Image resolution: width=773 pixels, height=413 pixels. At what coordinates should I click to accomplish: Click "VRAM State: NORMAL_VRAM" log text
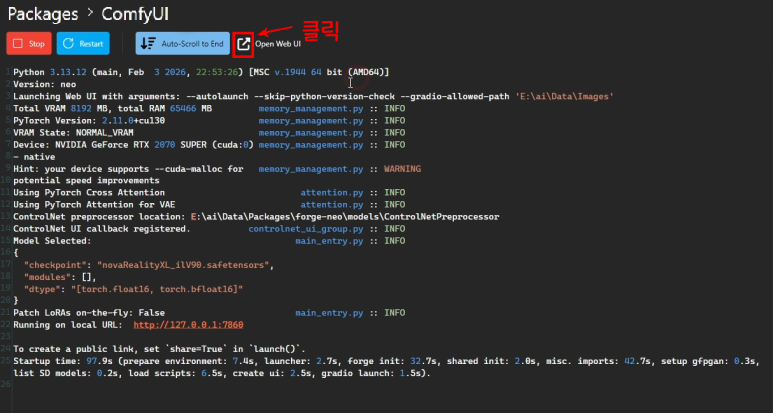[73, 133]
